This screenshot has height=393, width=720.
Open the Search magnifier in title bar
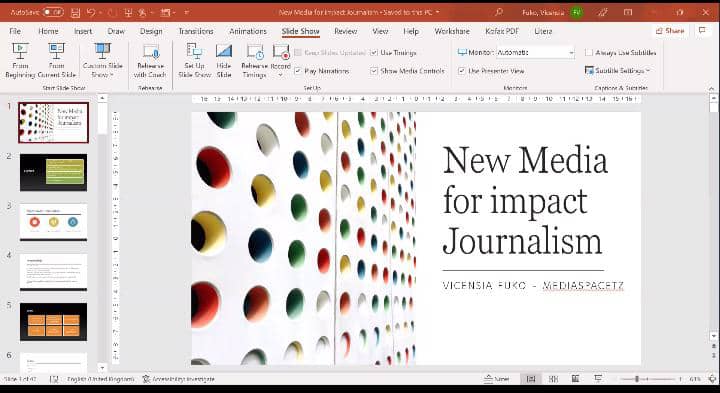click(499, 12)
